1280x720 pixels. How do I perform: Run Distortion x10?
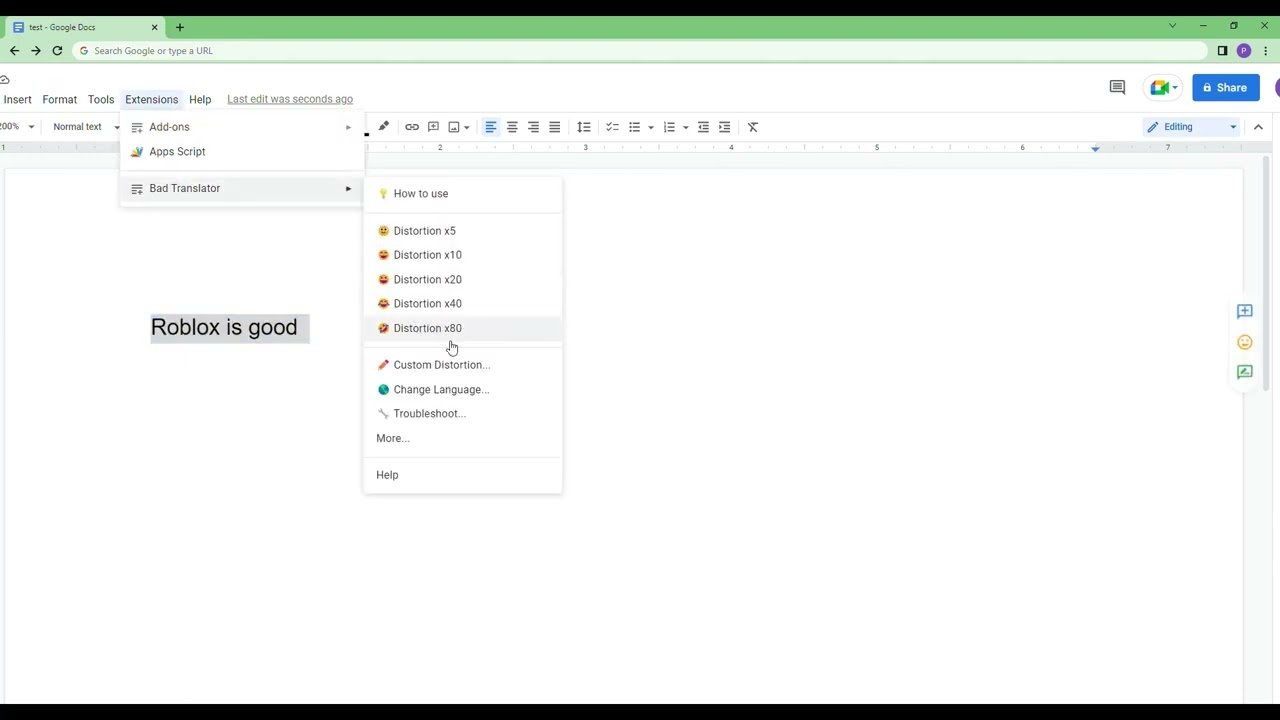pyautogui.click(x=463, y=255)
